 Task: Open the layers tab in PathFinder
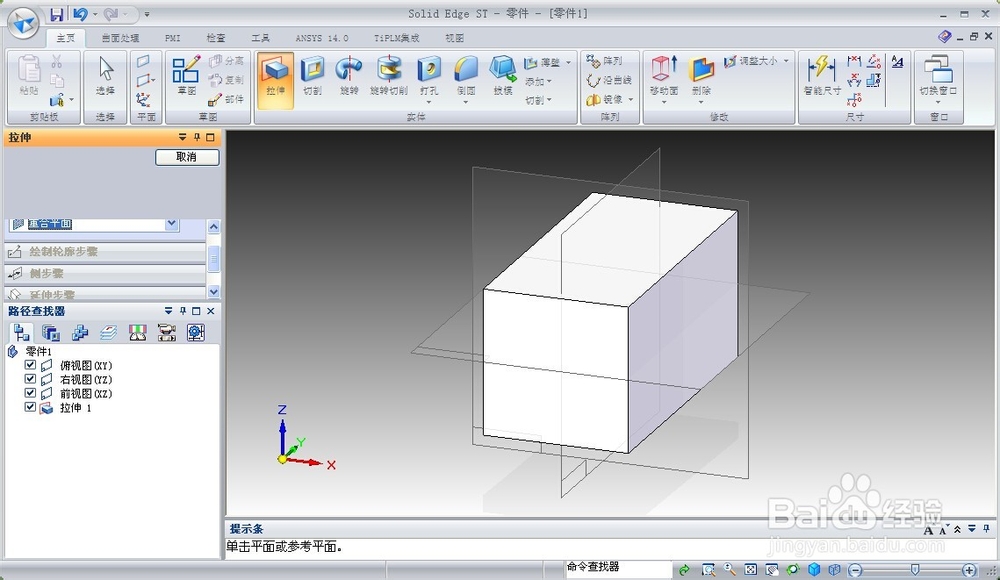(x=108, y=332)
